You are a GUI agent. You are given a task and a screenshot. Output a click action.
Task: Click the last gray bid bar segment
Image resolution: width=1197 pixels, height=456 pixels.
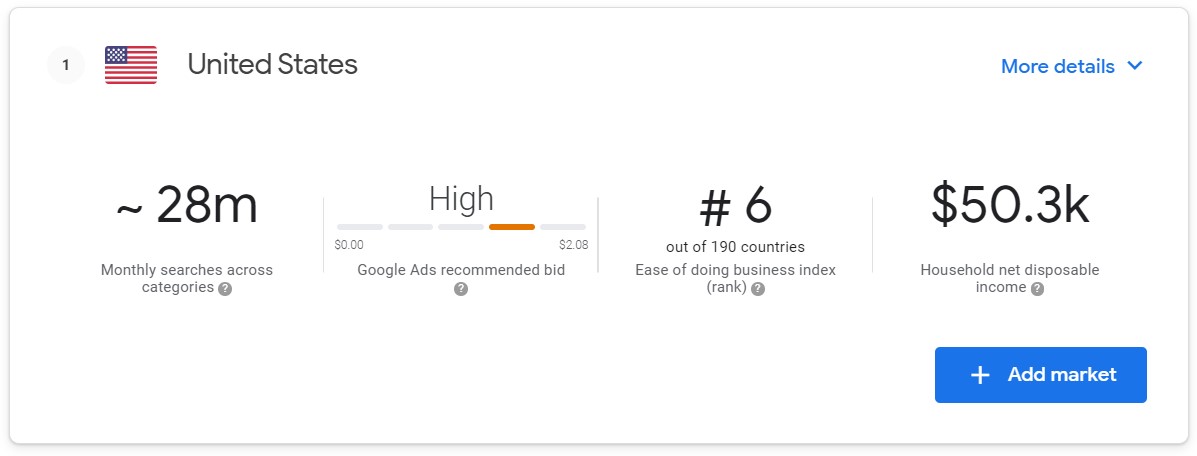pos(563,227)
